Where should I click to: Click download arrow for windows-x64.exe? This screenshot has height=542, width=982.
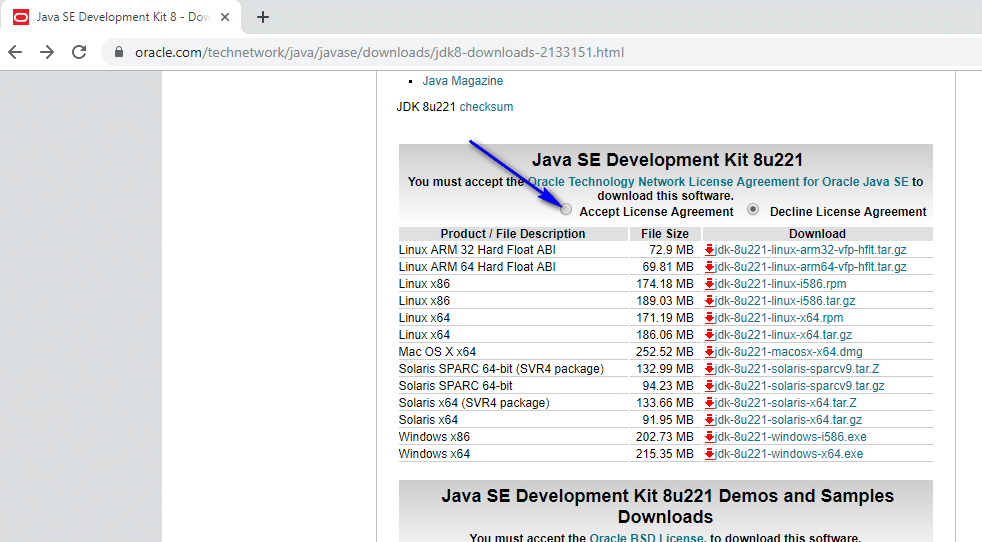point(710,454)
